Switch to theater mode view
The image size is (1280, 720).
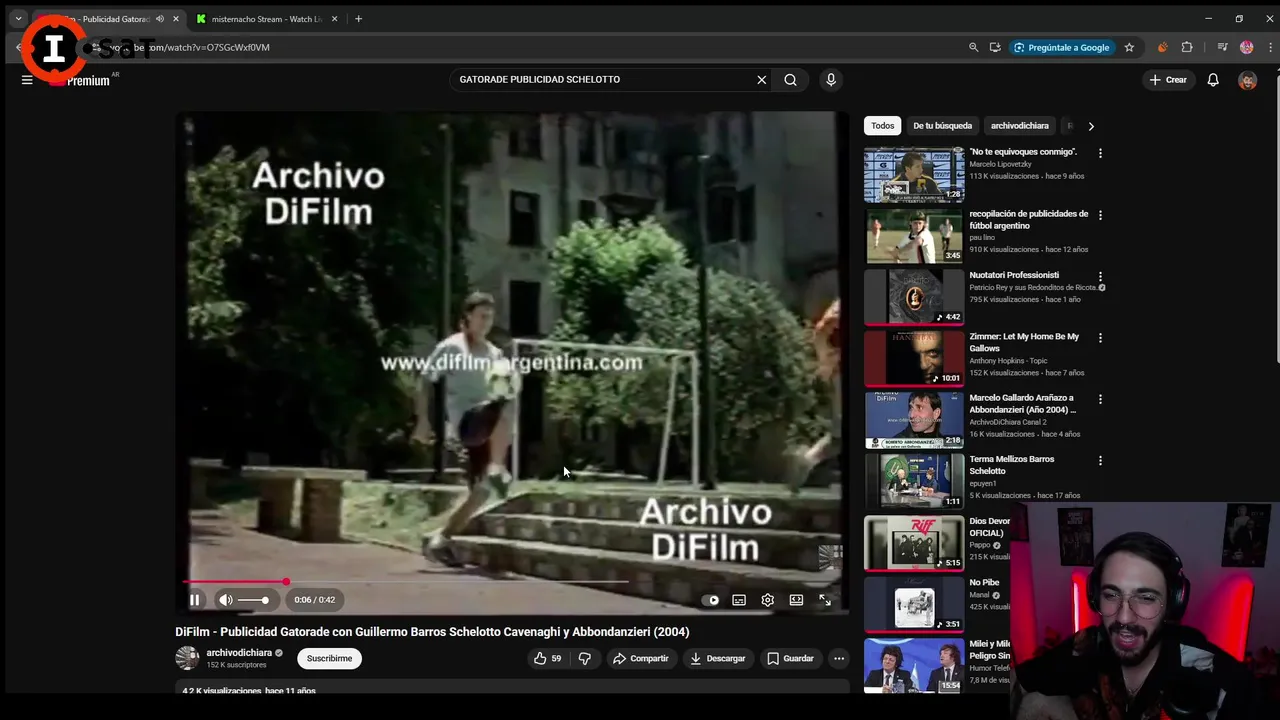click(796, 600)
